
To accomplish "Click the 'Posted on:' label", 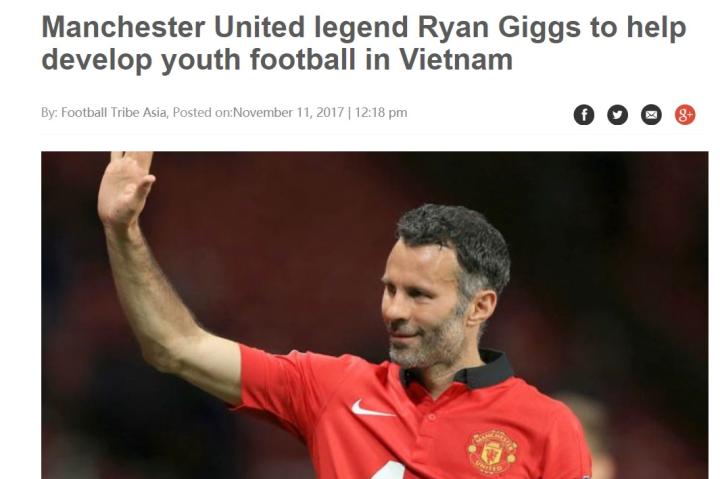I will point(202,113).
